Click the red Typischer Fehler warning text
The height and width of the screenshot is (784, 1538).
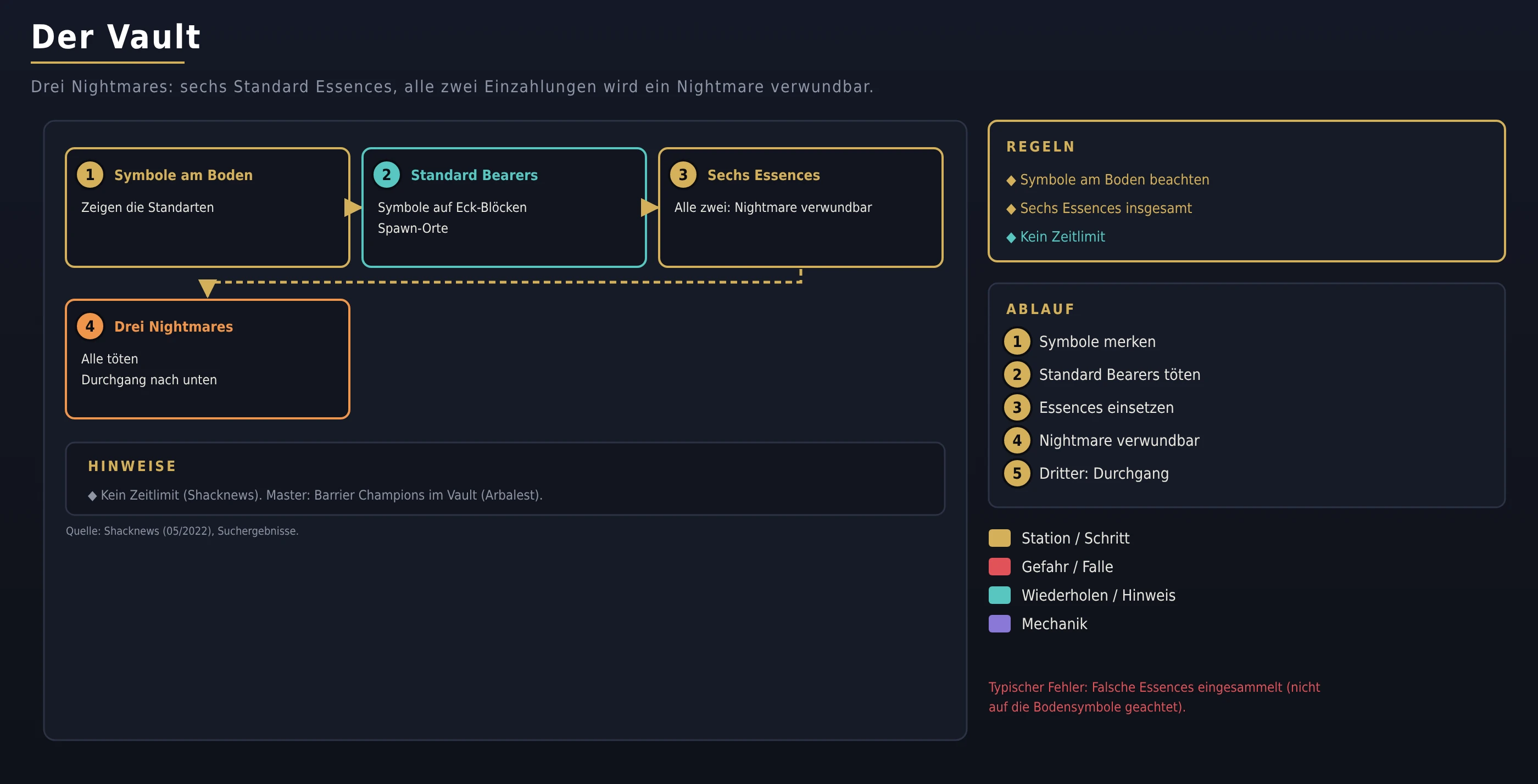click(1154, 697)
